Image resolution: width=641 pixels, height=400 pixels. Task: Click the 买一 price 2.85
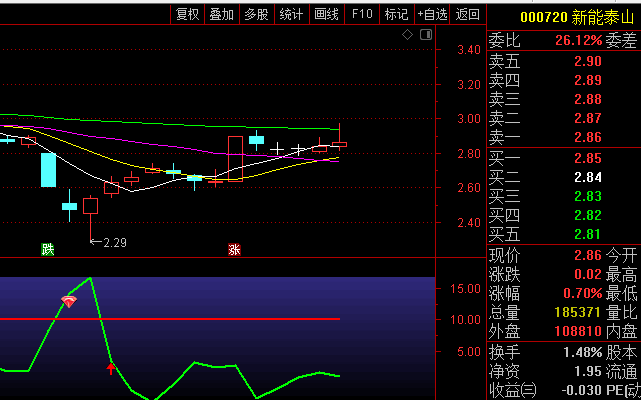coord(588,158)
